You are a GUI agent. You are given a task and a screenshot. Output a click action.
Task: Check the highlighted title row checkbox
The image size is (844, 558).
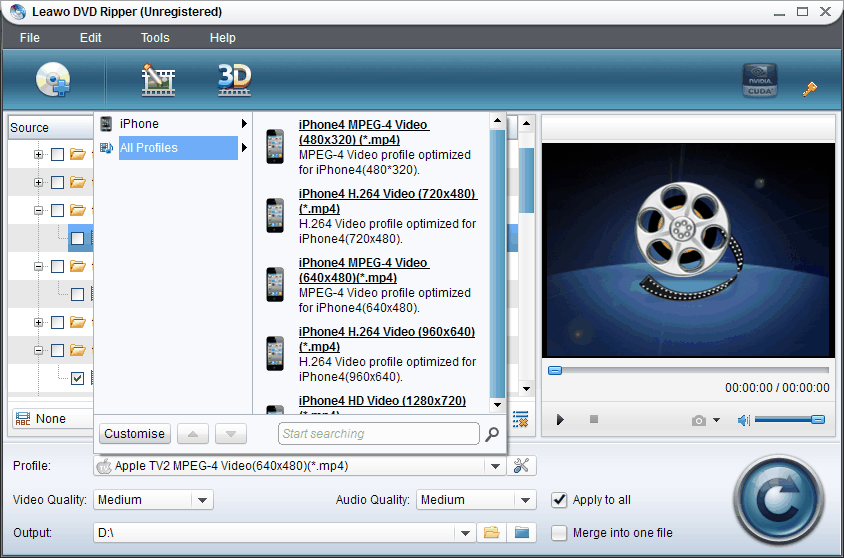(78, 238)
